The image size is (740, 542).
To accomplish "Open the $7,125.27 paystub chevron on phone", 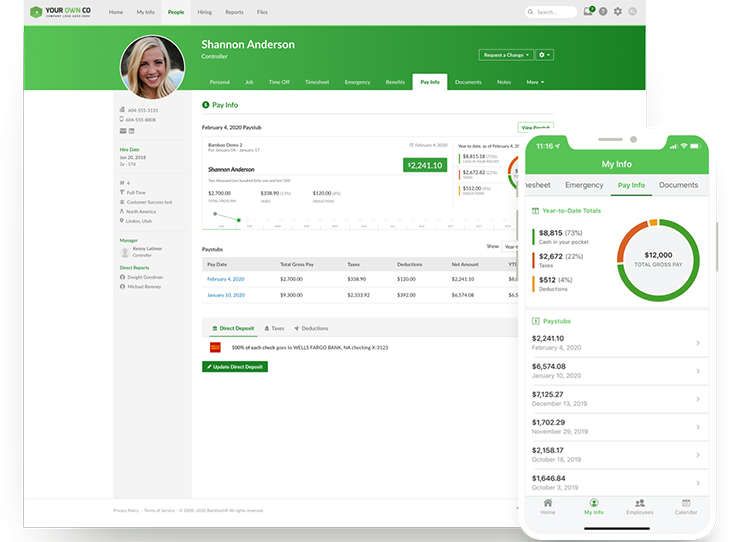I will coord(698,399).
